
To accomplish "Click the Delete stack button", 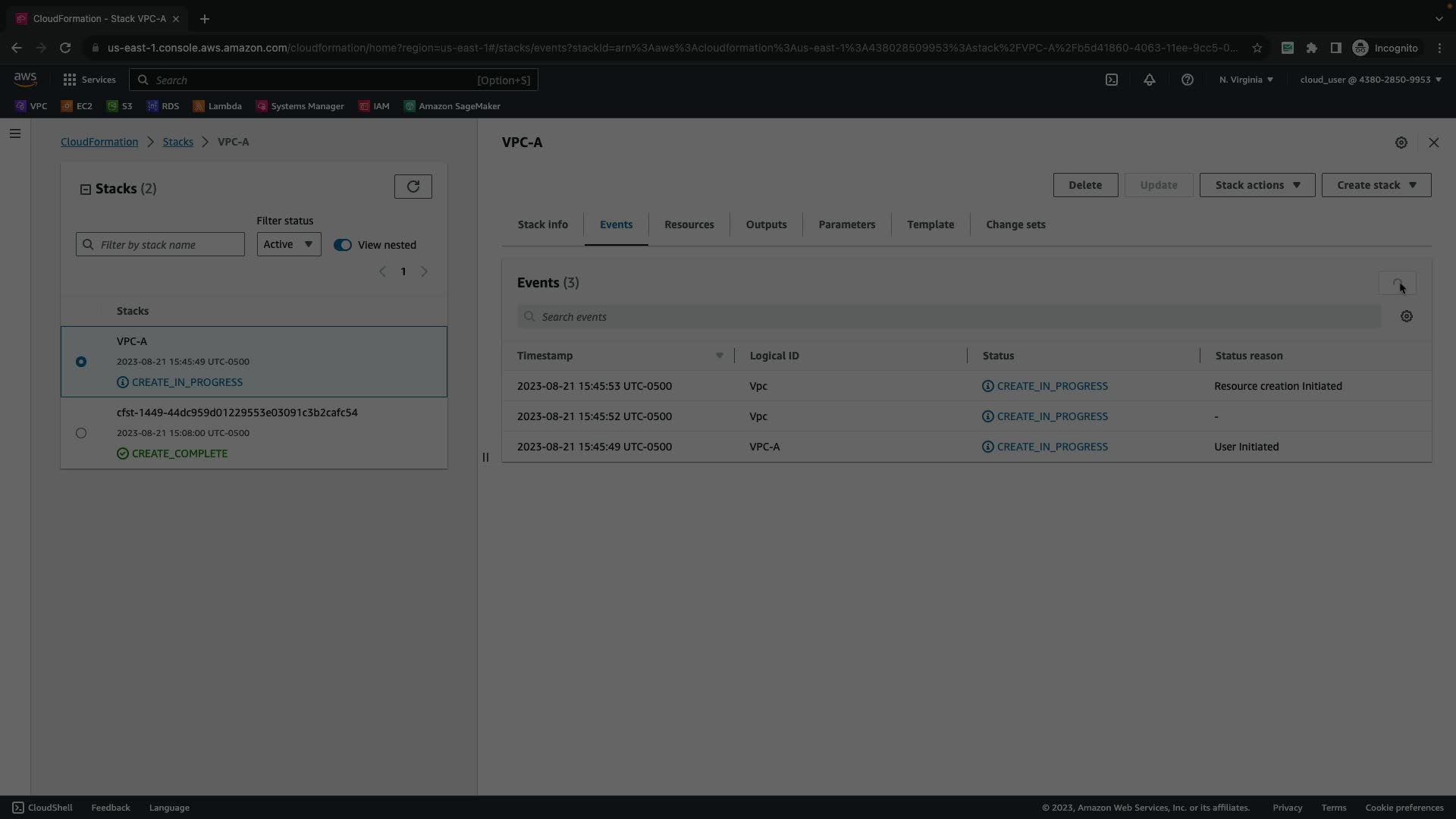I will pos(1085,185).
